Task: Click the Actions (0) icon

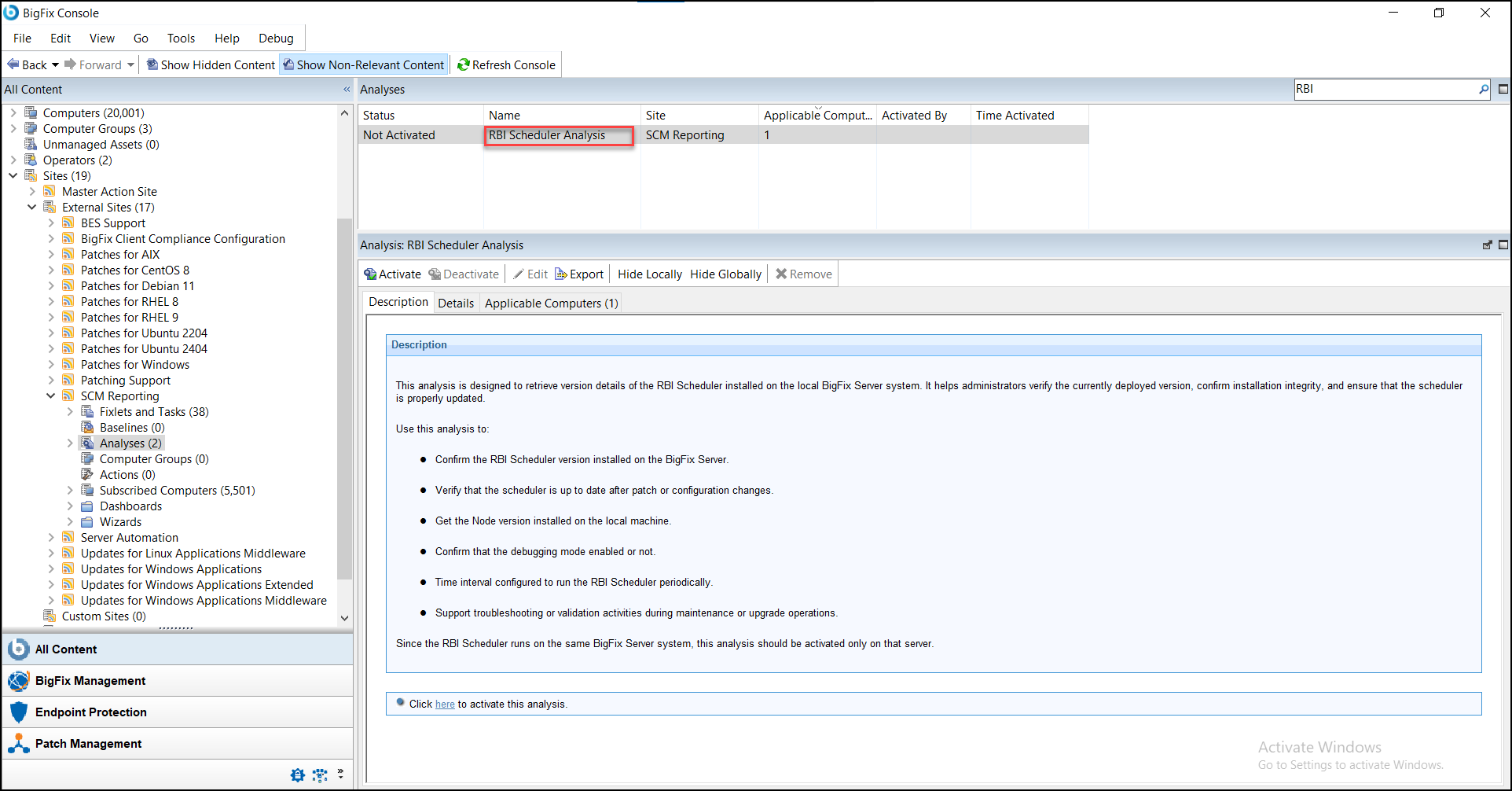Action: point(87,474)
